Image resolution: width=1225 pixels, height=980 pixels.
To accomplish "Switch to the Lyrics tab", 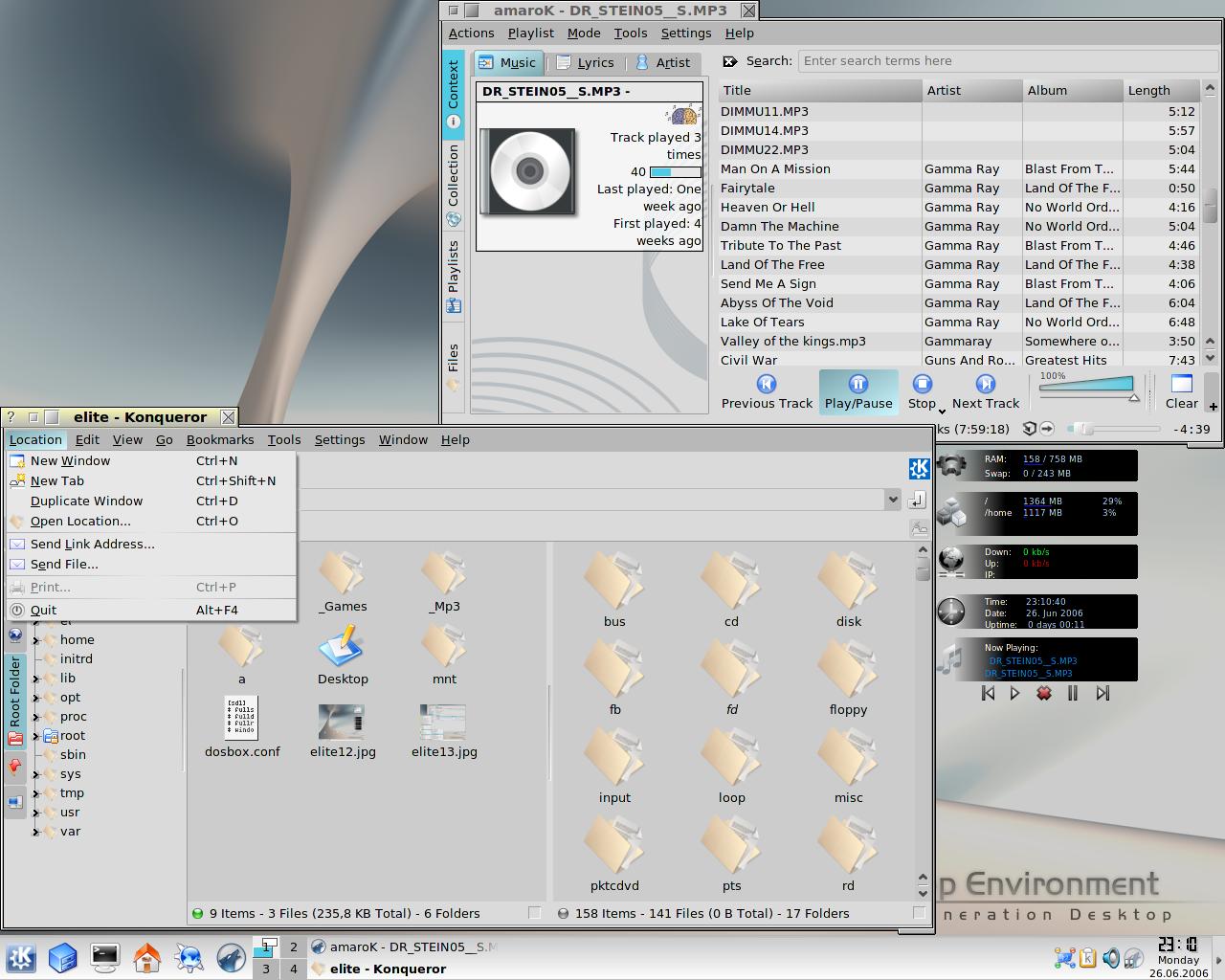I will coord(585,62).
